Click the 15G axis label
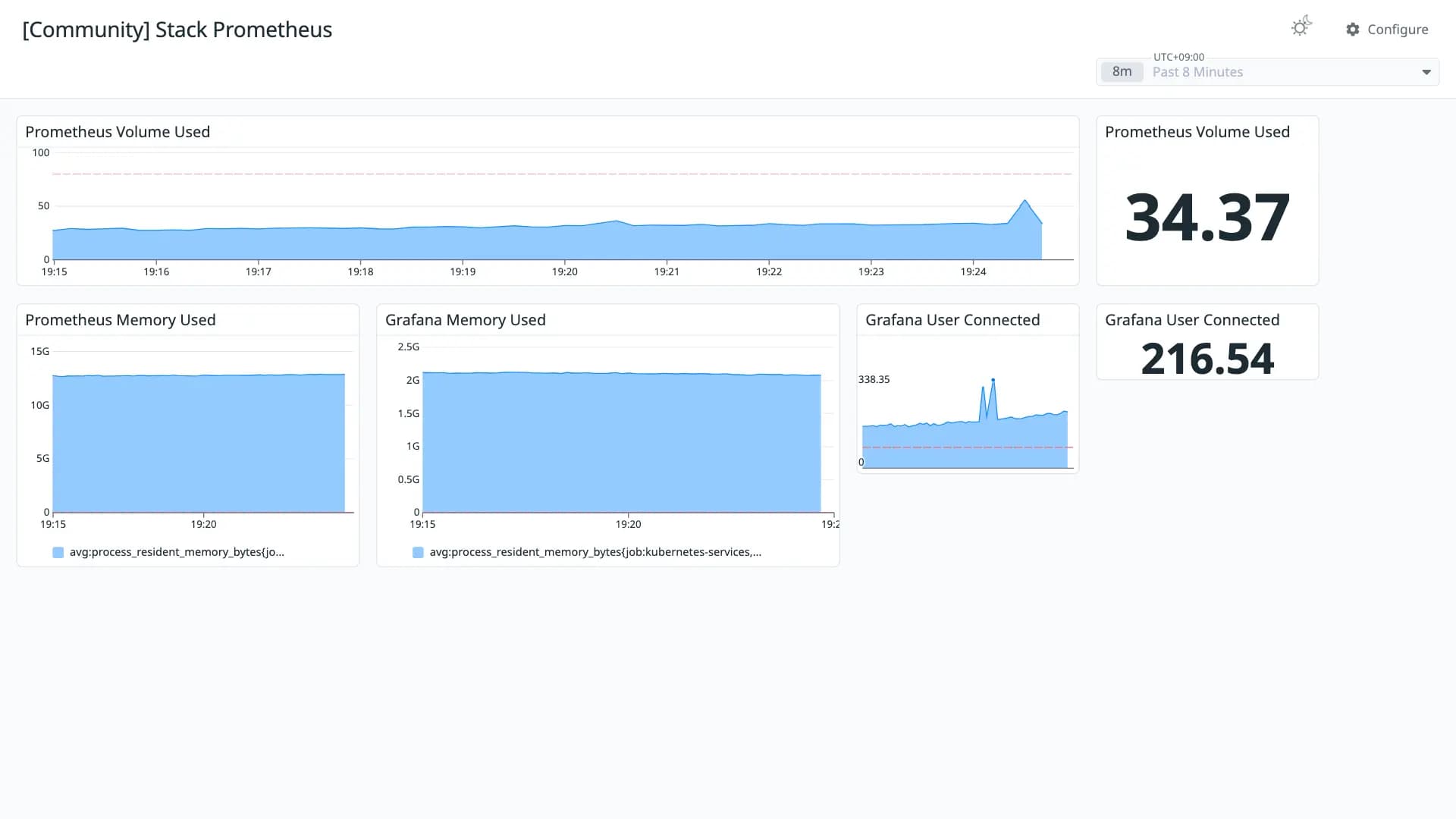This screenshot has width=1456, height=819. (x=39, y=351)
